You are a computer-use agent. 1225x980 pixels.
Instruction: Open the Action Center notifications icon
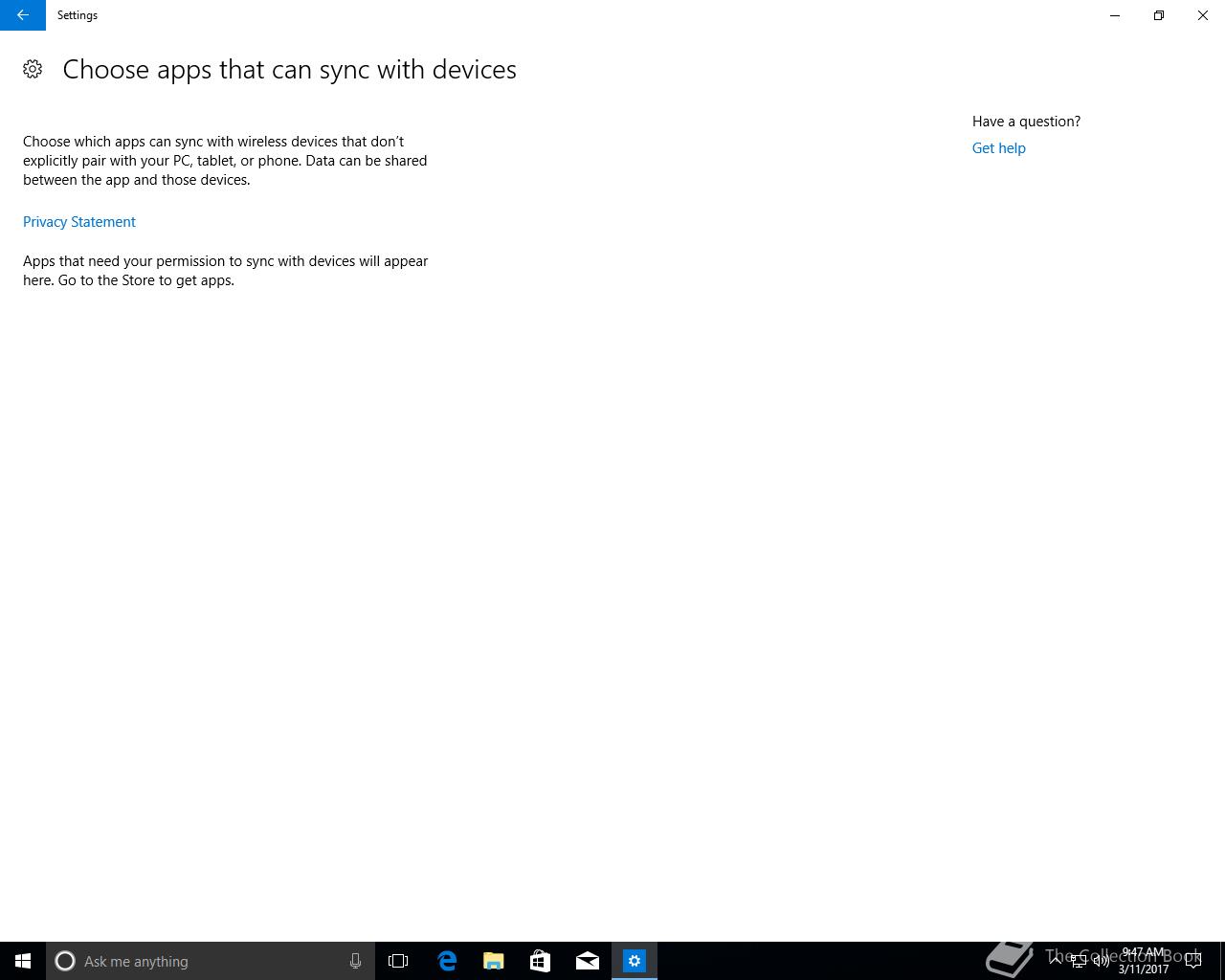click(x=1193, y=961)
